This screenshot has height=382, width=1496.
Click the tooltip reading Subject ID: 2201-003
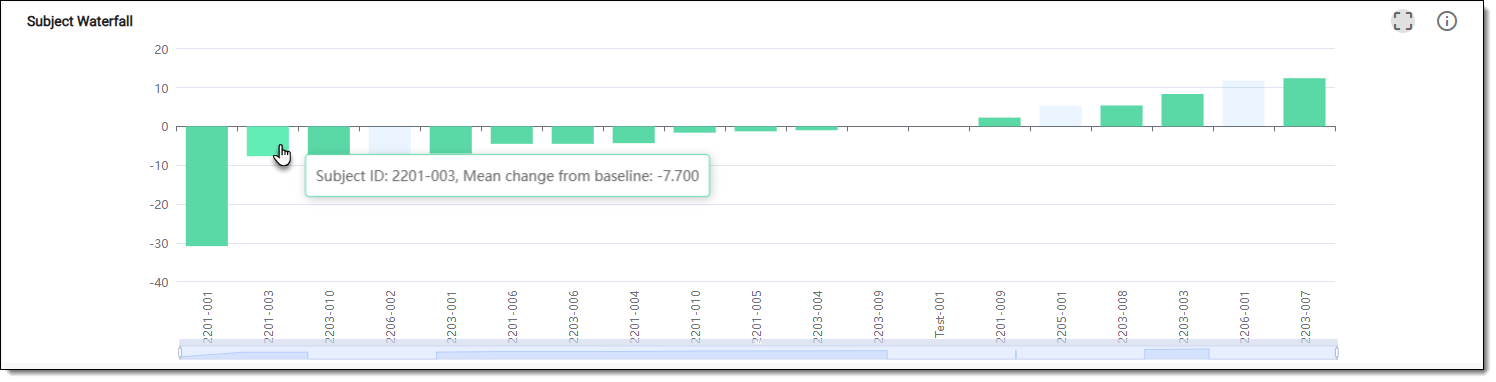pos(507,176)
